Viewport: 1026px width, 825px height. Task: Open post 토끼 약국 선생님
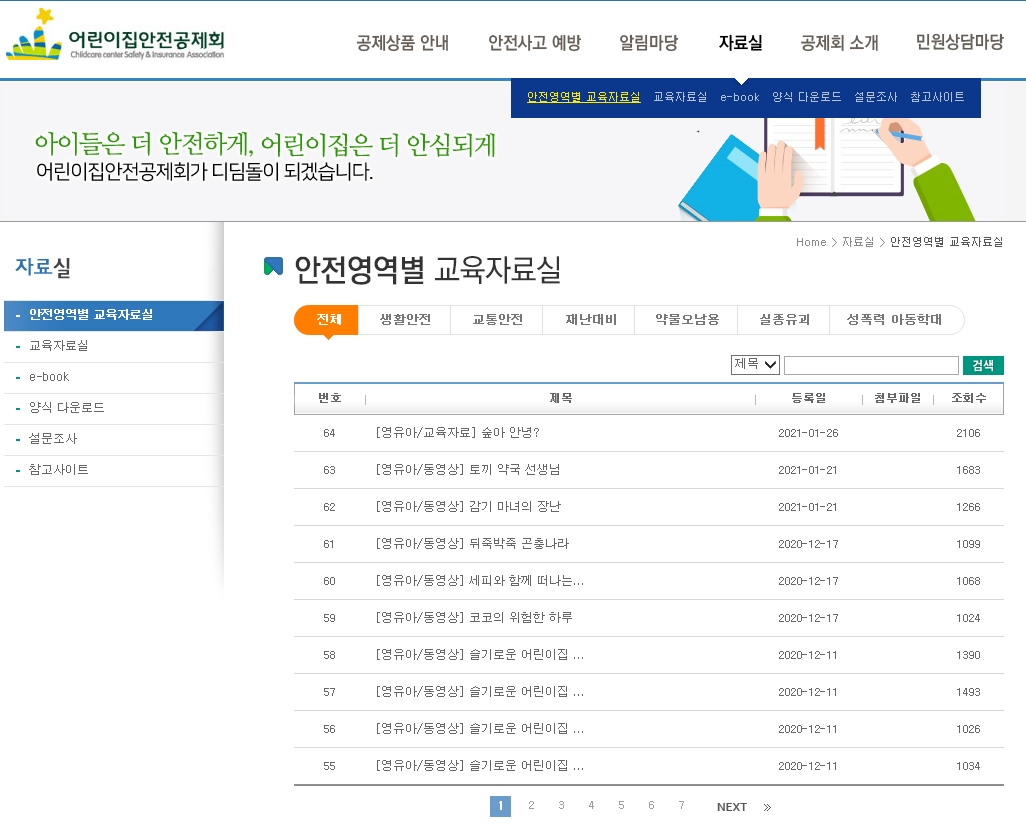click(467, 470)
